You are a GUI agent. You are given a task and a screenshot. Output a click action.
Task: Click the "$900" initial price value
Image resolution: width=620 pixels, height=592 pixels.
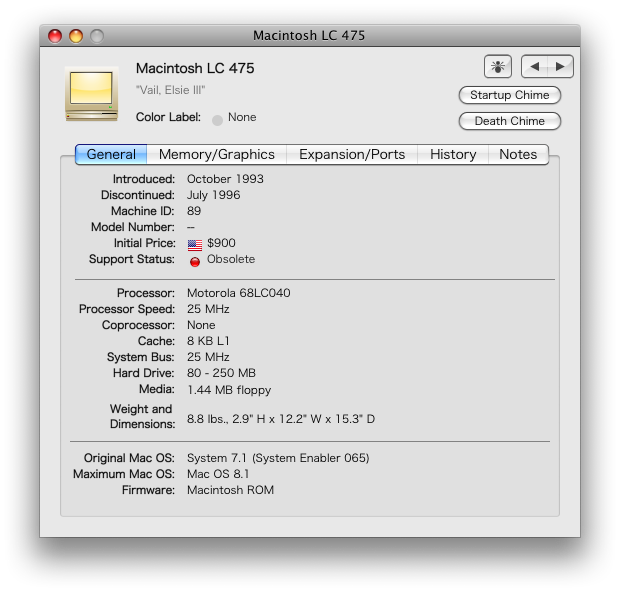pos(221,243)
